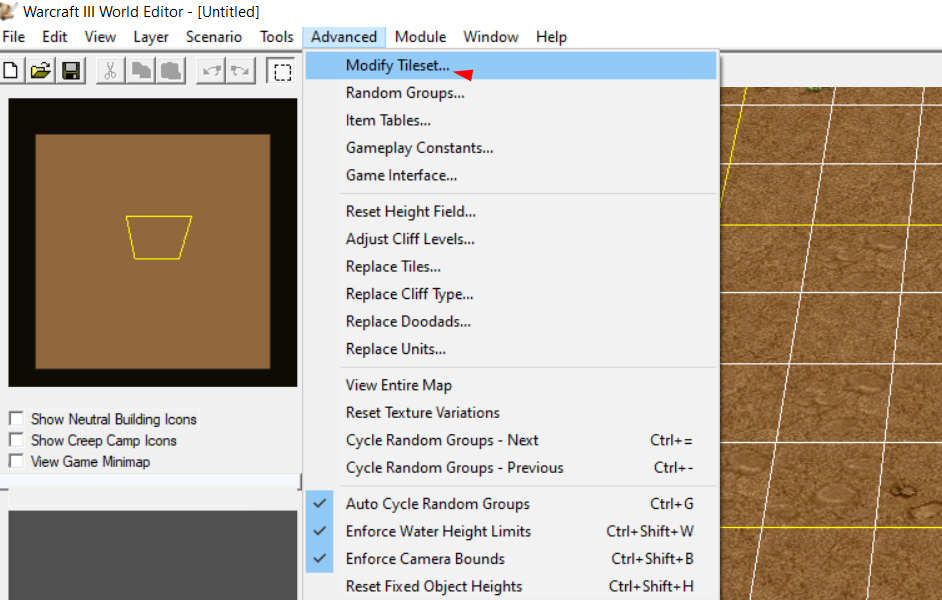Image resolution: width=942 pixels, height=600 pixels.
Task: Select Reset Fixed Object Heights entry
Action: 511,586
